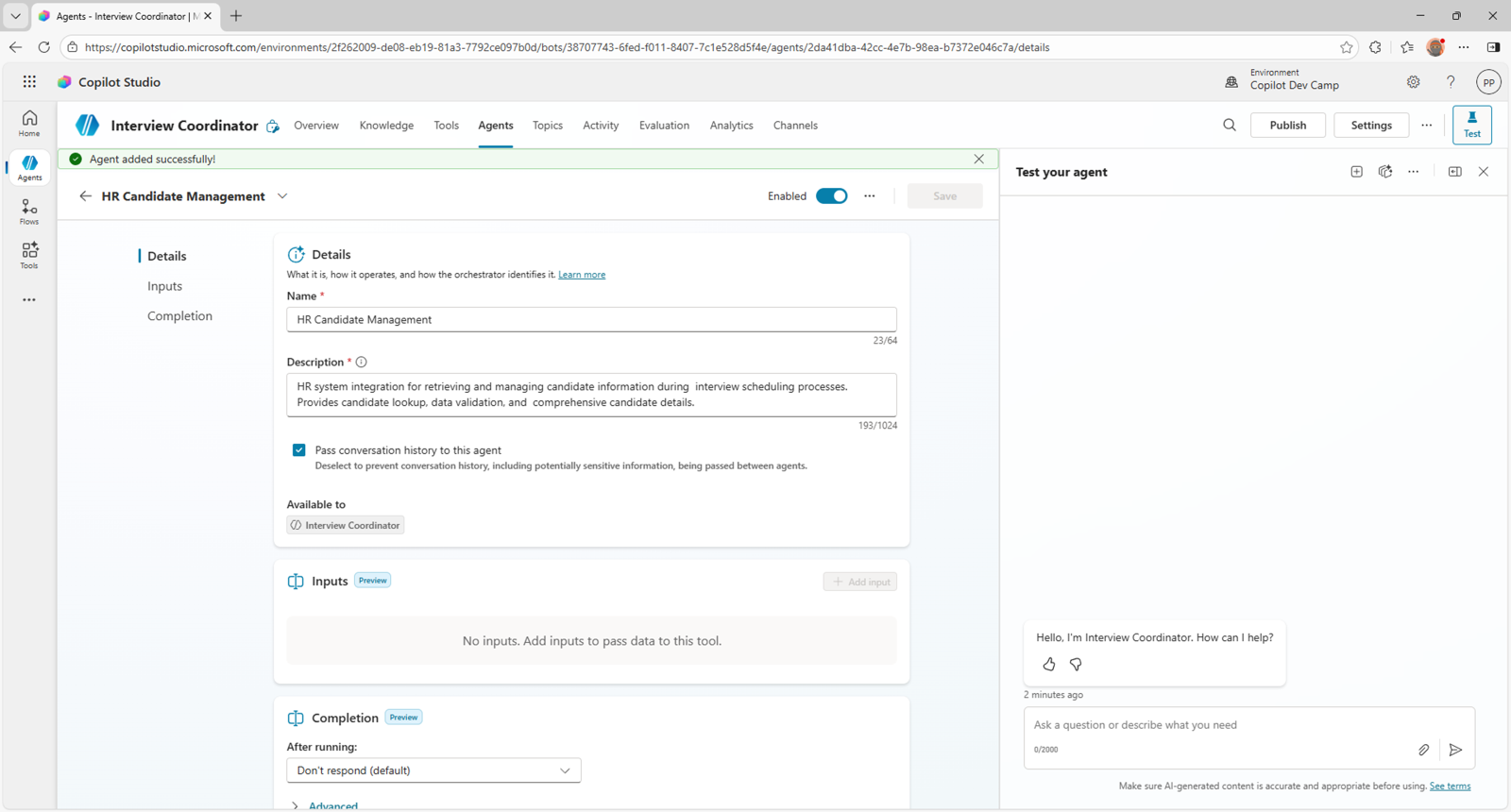The image size is (1511, 812).
Task: Go back using arrow beside HR Candidate Management
Action: tap(85, 196)
